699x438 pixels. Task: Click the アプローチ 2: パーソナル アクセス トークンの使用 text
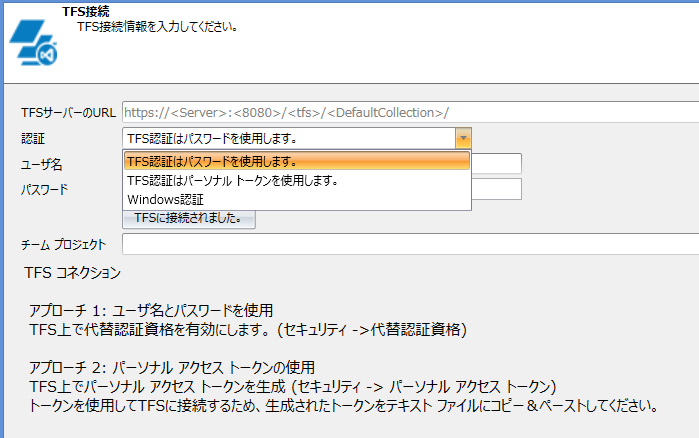172,368
